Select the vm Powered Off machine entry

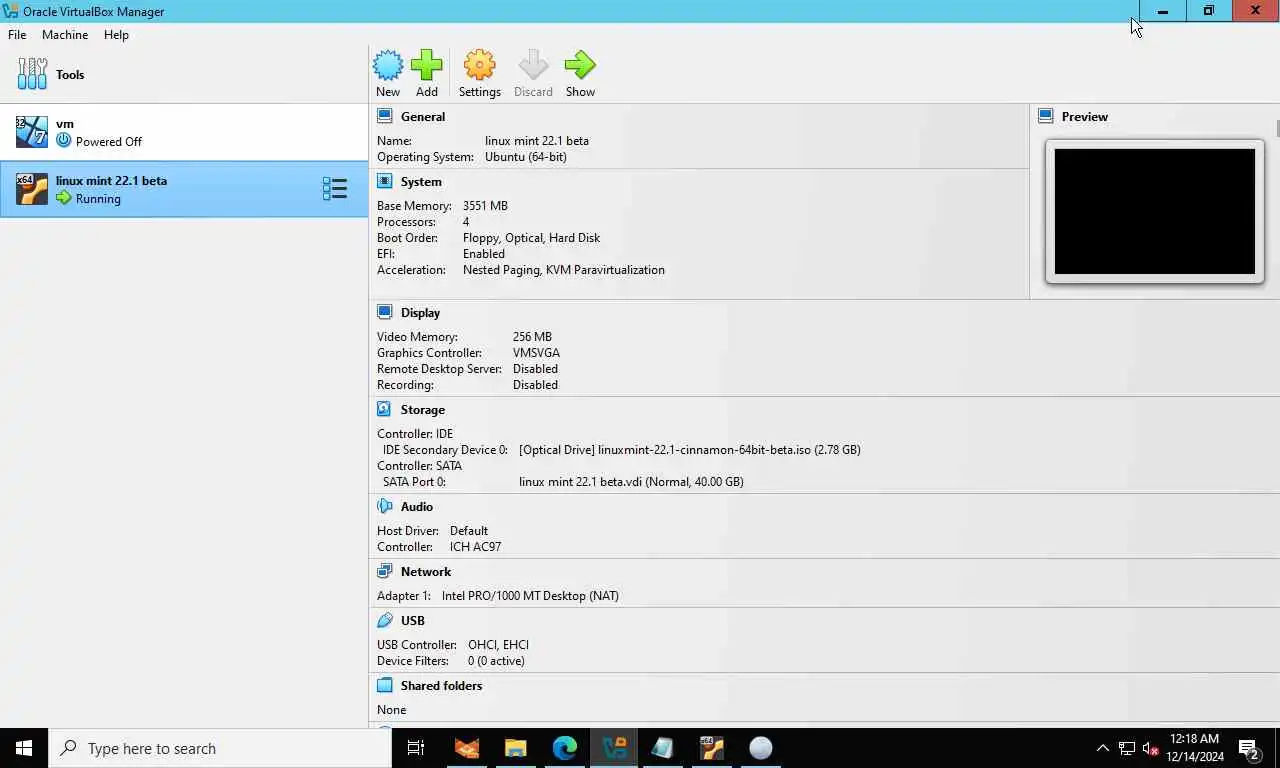(x=184, y=132)
